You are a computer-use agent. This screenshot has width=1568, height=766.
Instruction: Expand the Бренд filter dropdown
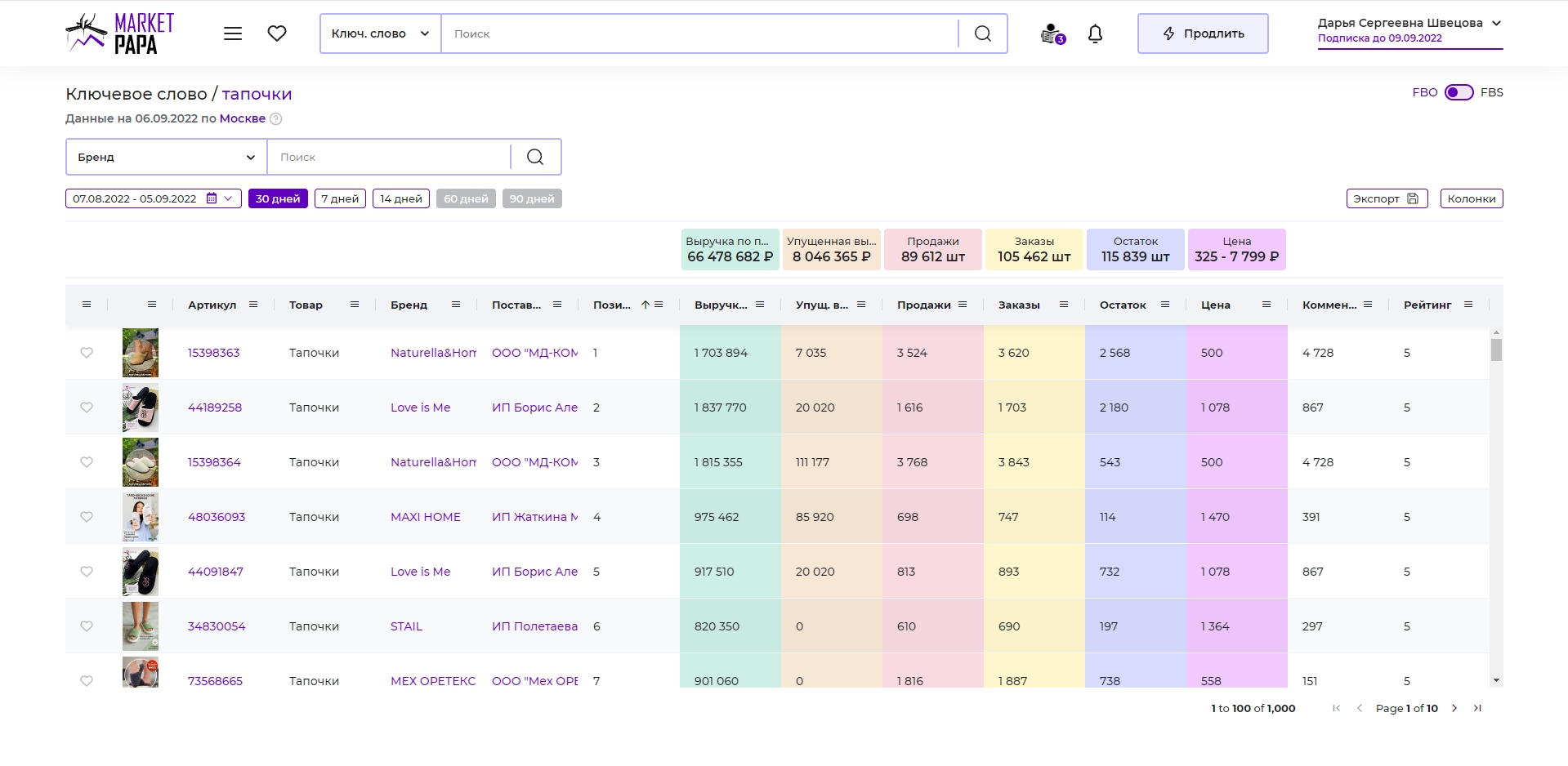pyautogui.click(x=167, y=157)
